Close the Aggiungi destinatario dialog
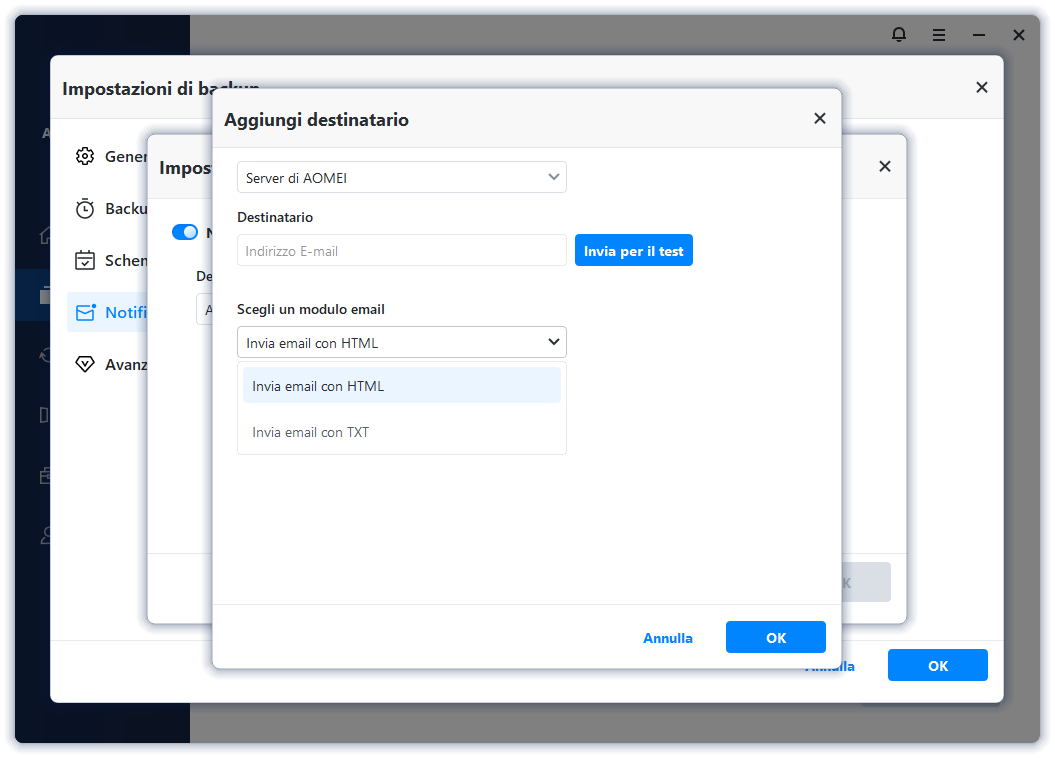 pos(820,118)
